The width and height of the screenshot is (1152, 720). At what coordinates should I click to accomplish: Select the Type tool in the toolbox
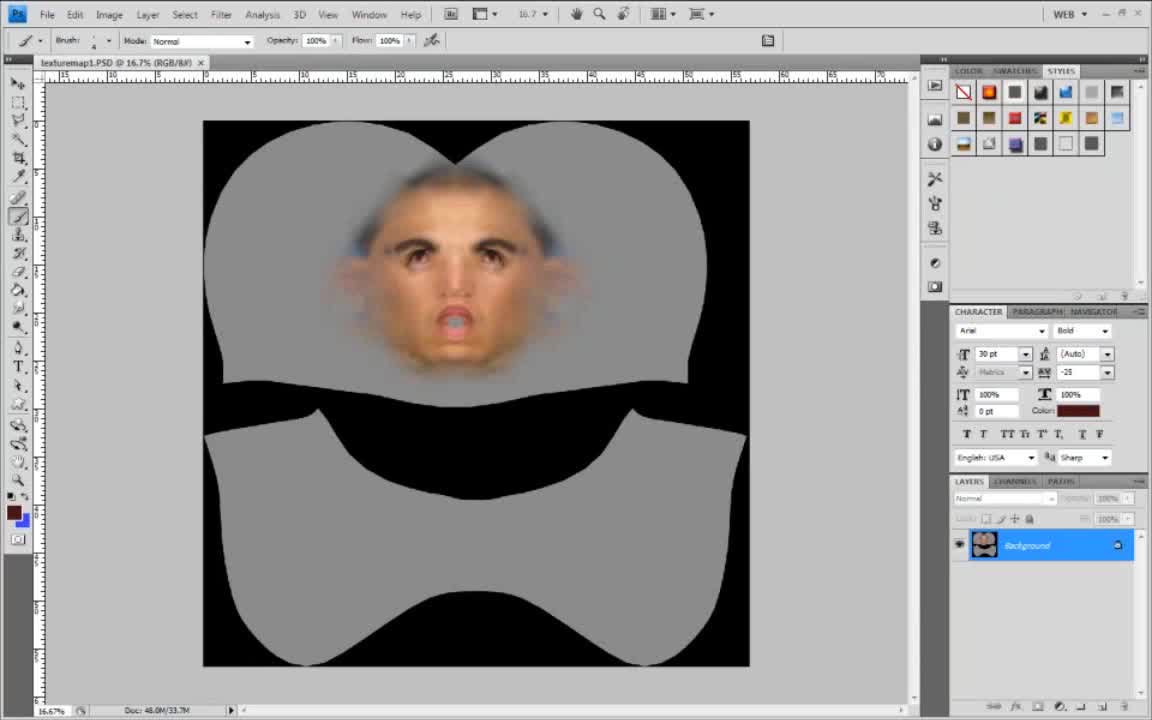tap(18, 367)
